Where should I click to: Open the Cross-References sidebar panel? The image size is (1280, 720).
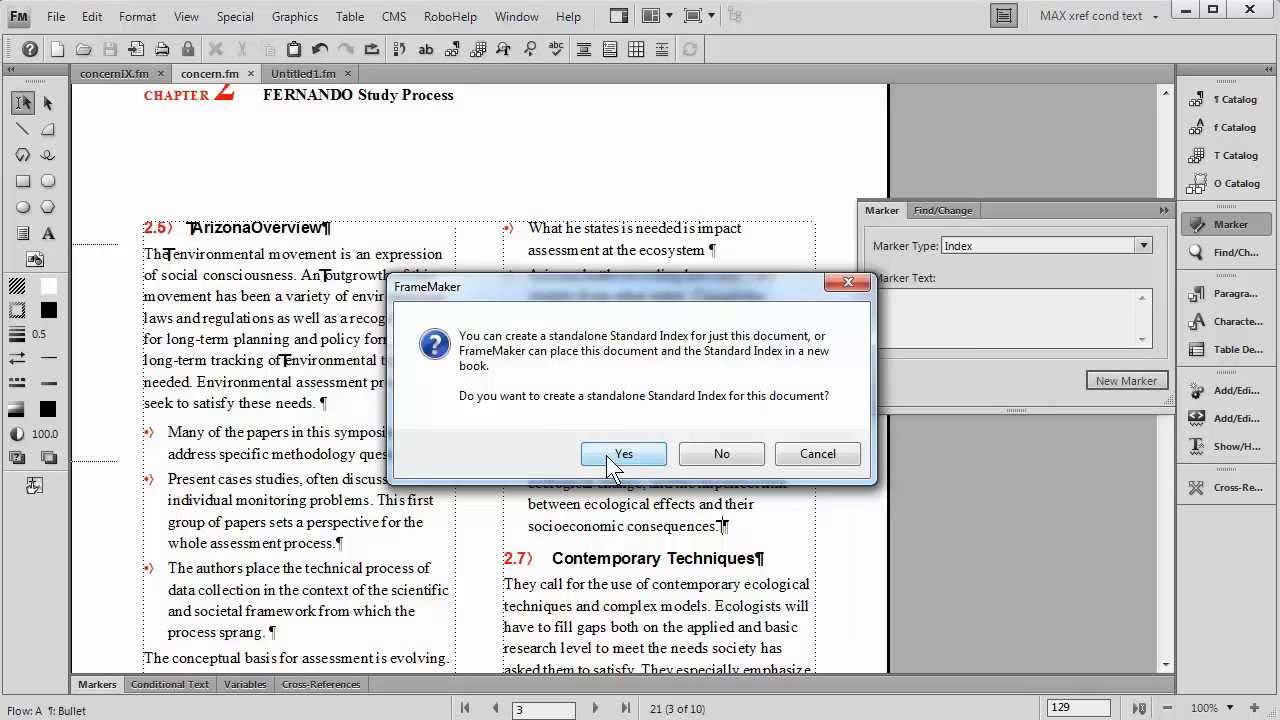[x=1225, y=487]
